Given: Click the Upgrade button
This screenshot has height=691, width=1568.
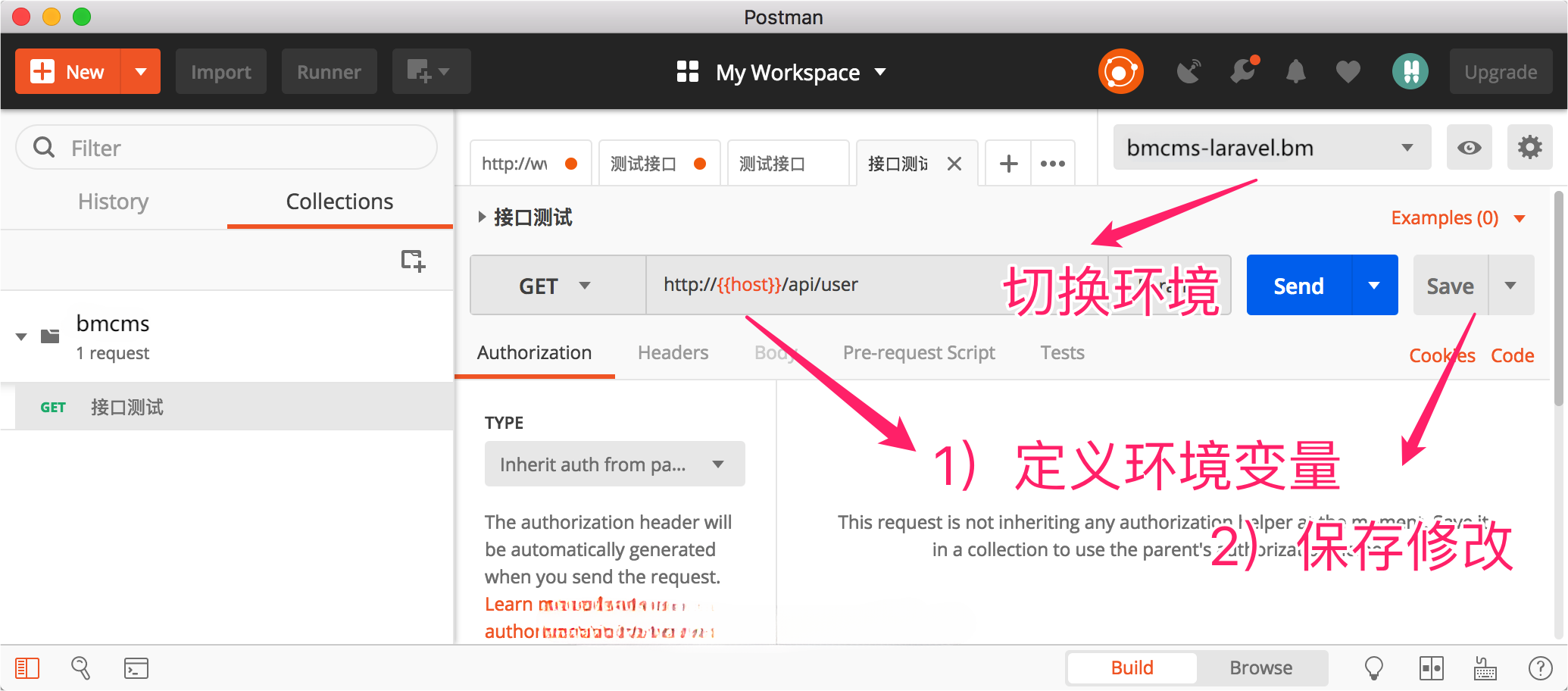Looking at the screenshot, I should 1501,72.
